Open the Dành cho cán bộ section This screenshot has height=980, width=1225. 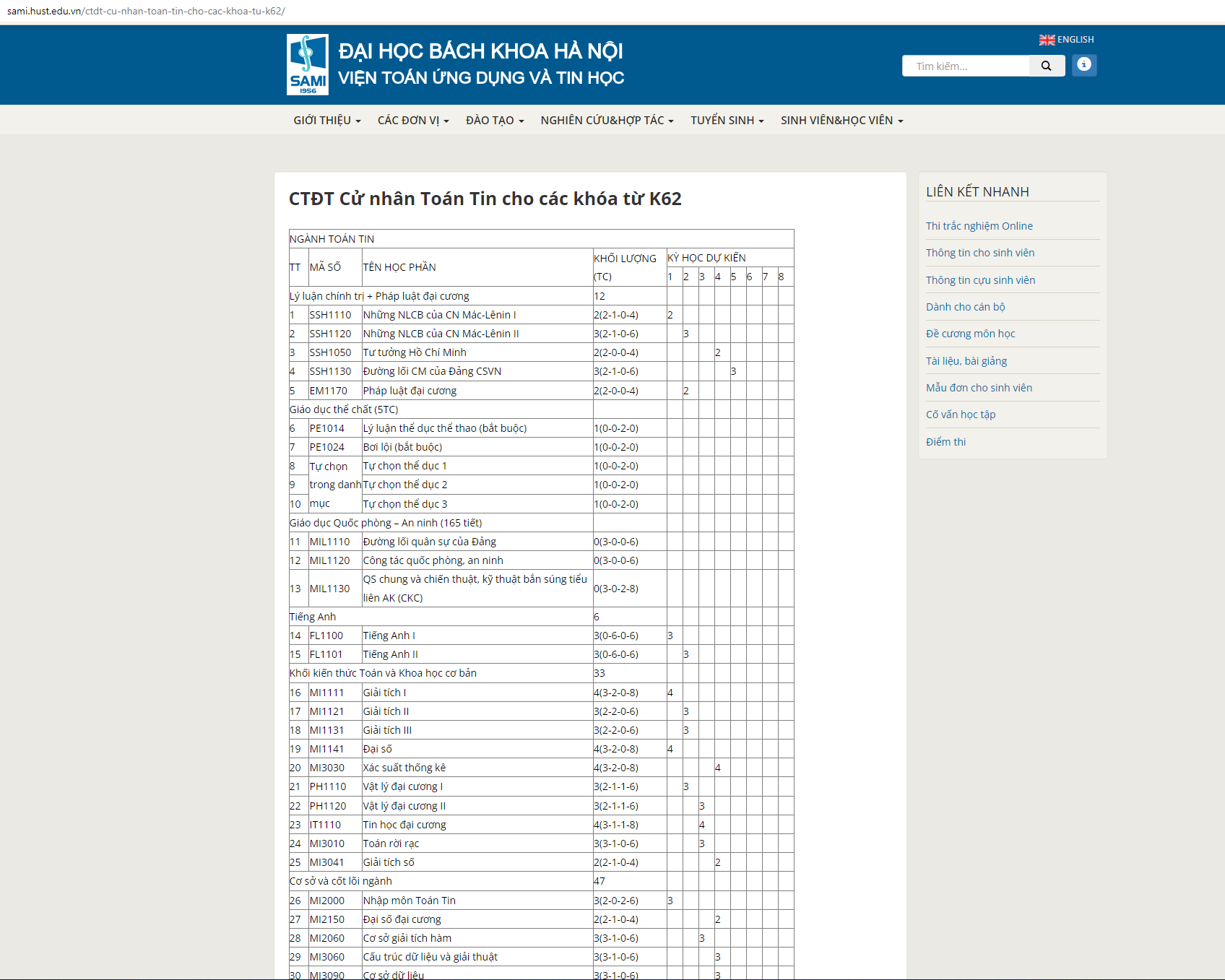click(x=966, y=306)
